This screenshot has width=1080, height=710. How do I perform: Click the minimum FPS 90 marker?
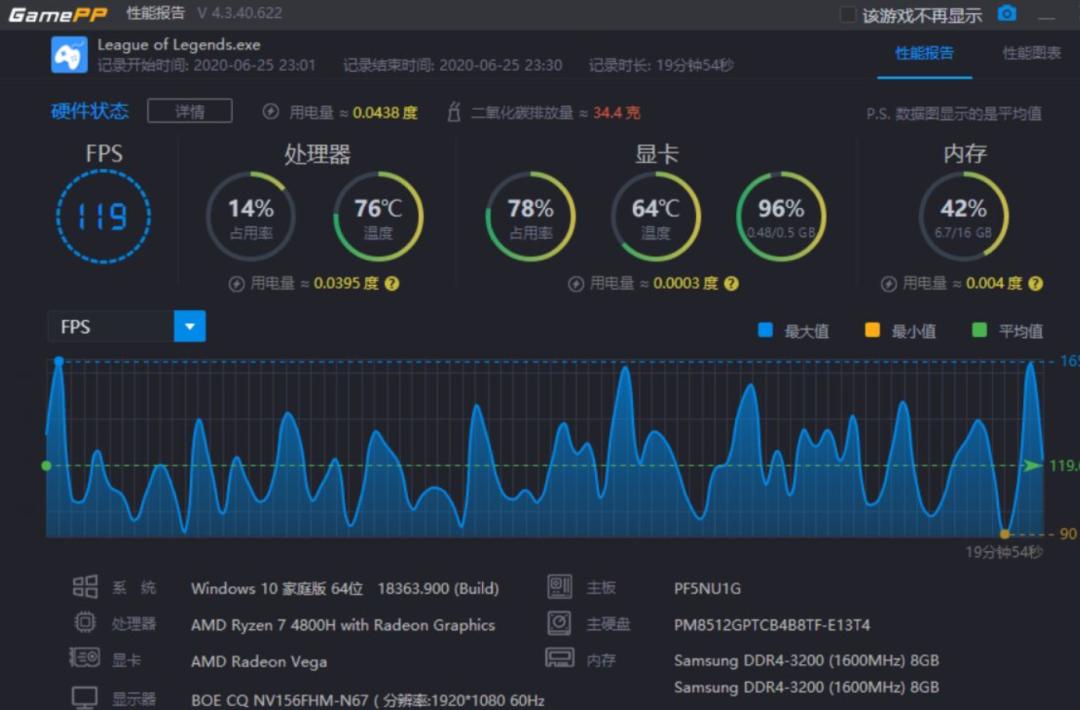click(1005, 534)
